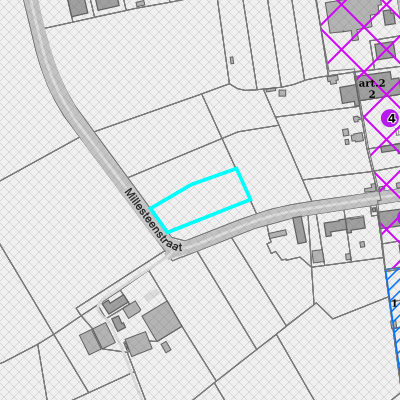Select the long narrow building south of the eastern road

pos(300,230)
